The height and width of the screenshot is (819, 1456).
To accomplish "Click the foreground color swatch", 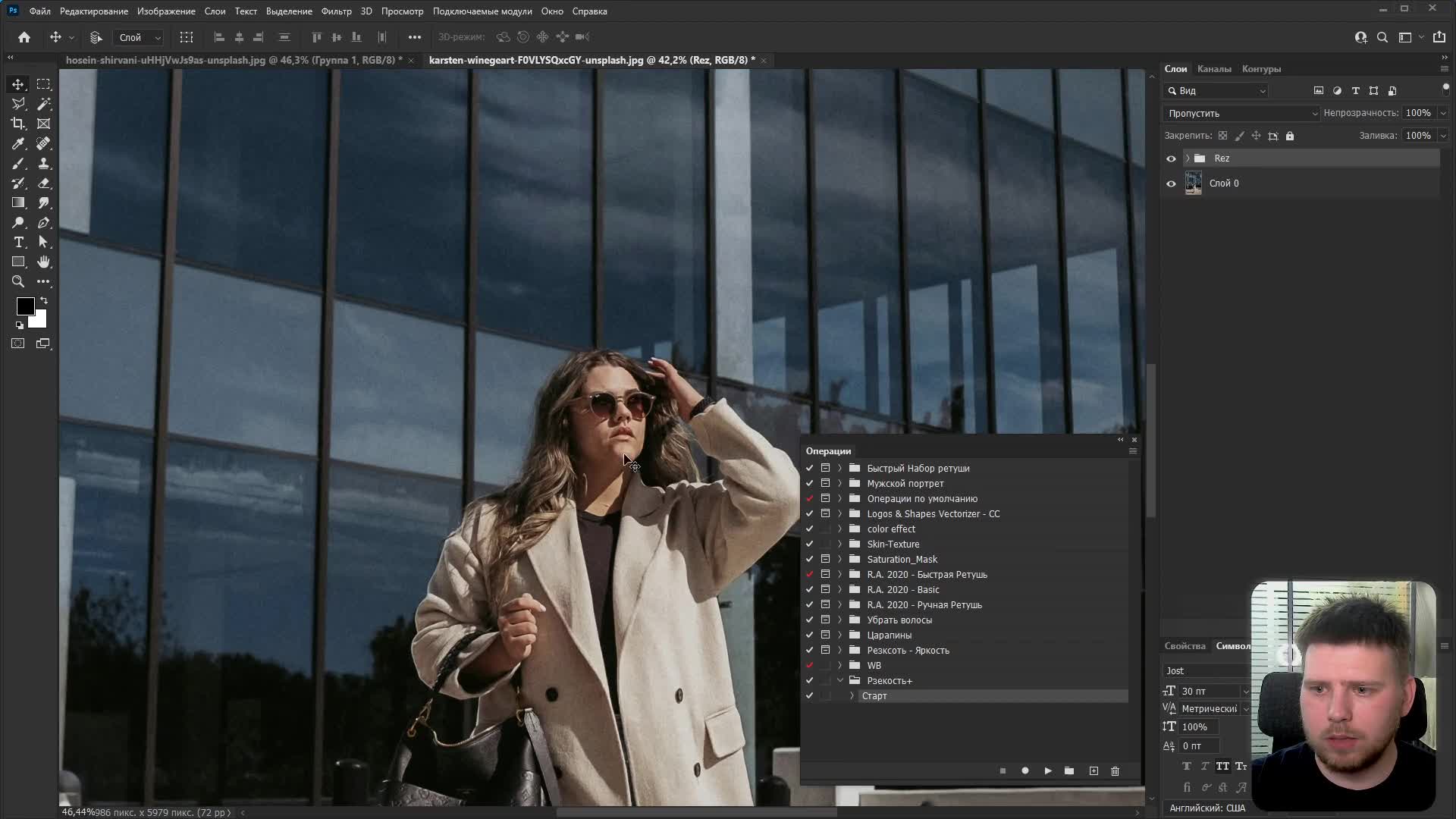I will [24, 306].
